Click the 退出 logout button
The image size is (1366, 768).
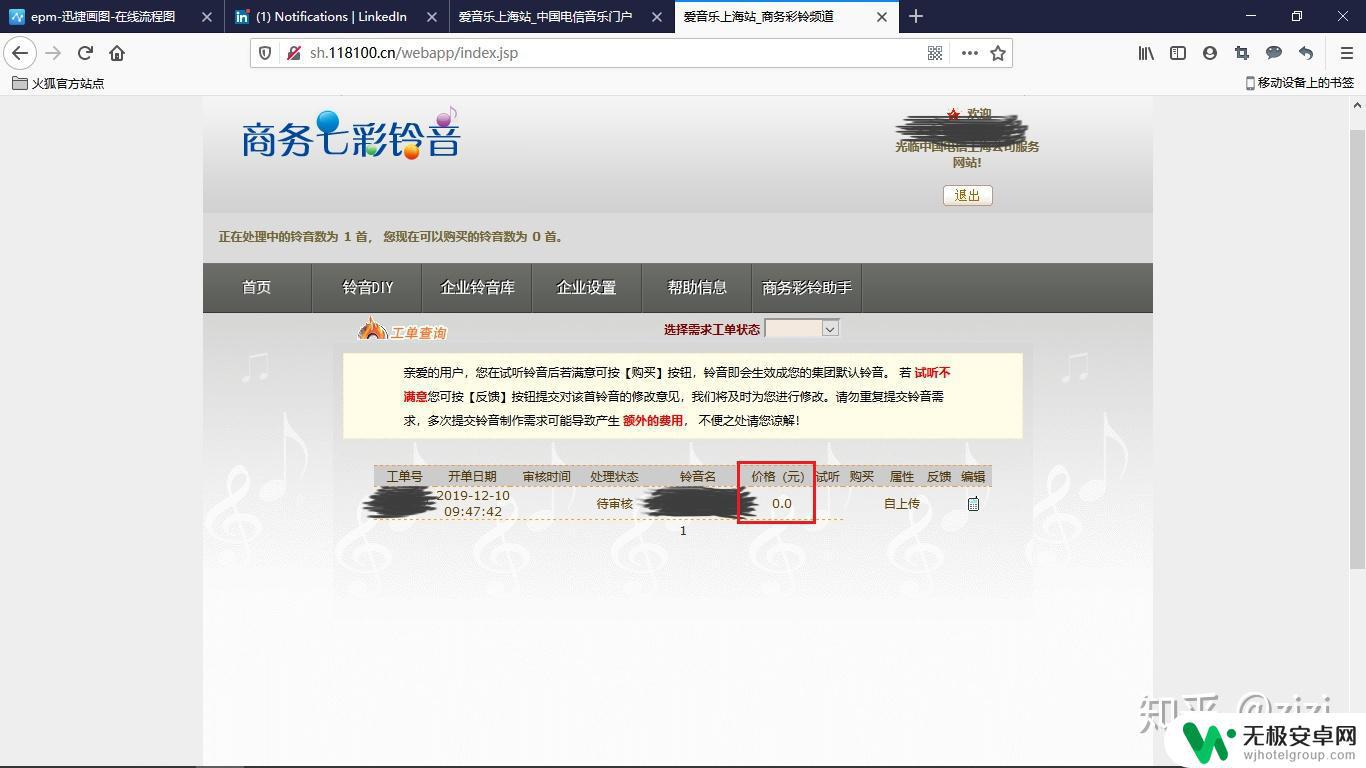click(x=967, y=195)
